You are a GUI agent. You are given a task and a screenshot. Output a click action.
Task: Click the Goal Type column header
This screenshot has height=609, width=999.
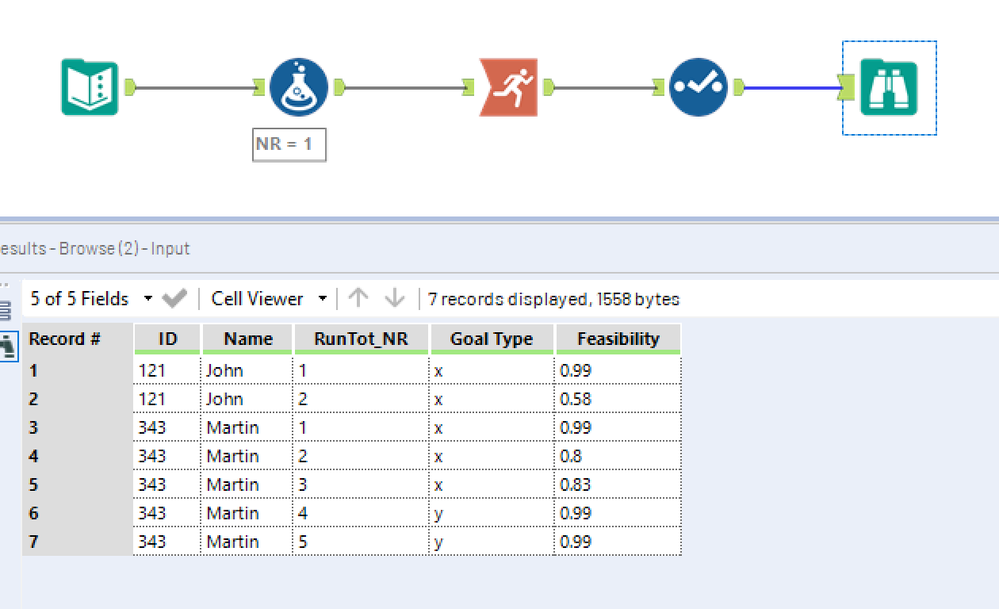492,339
